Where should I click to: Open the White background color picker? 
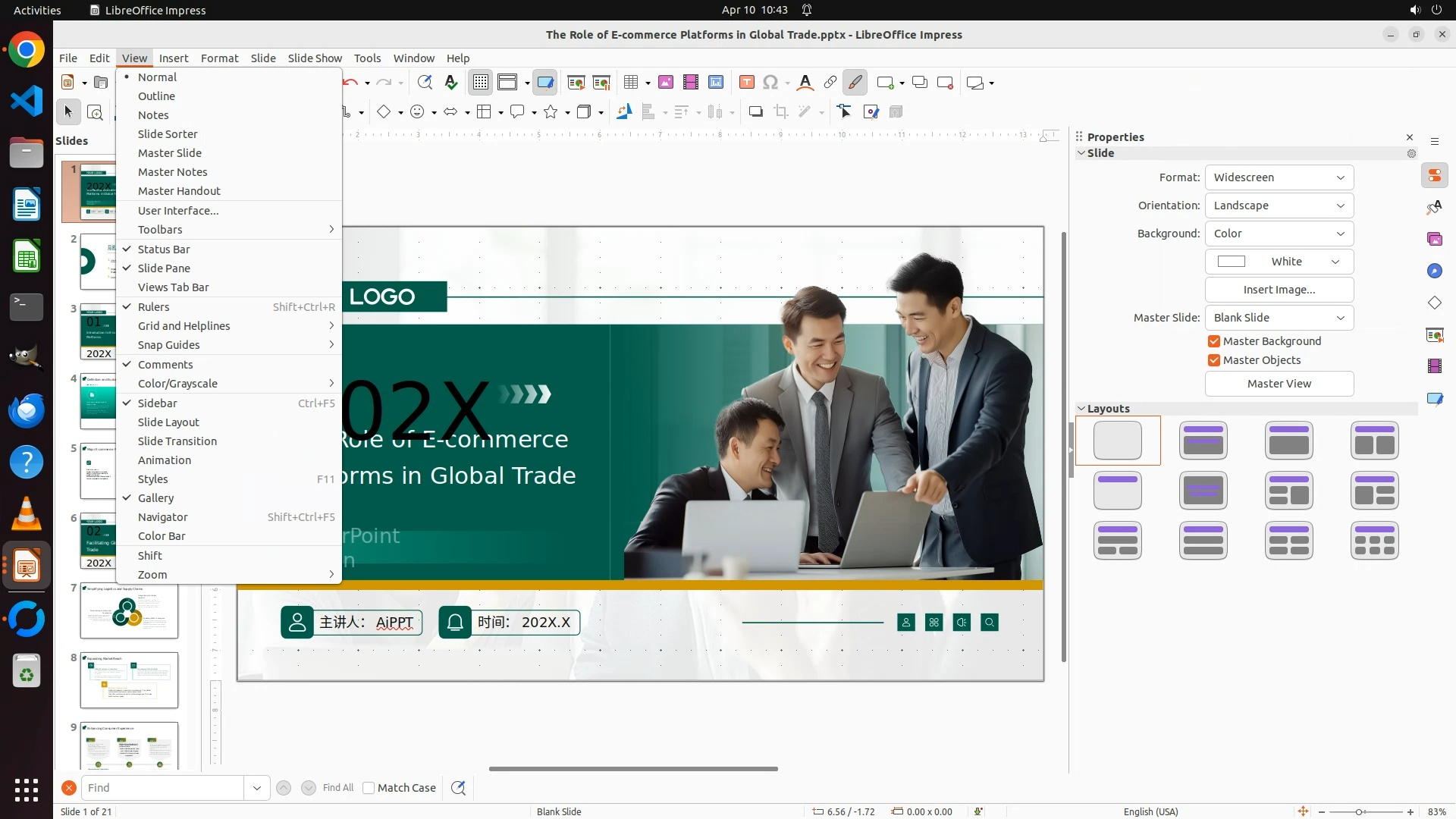[x=1279, y=262]
